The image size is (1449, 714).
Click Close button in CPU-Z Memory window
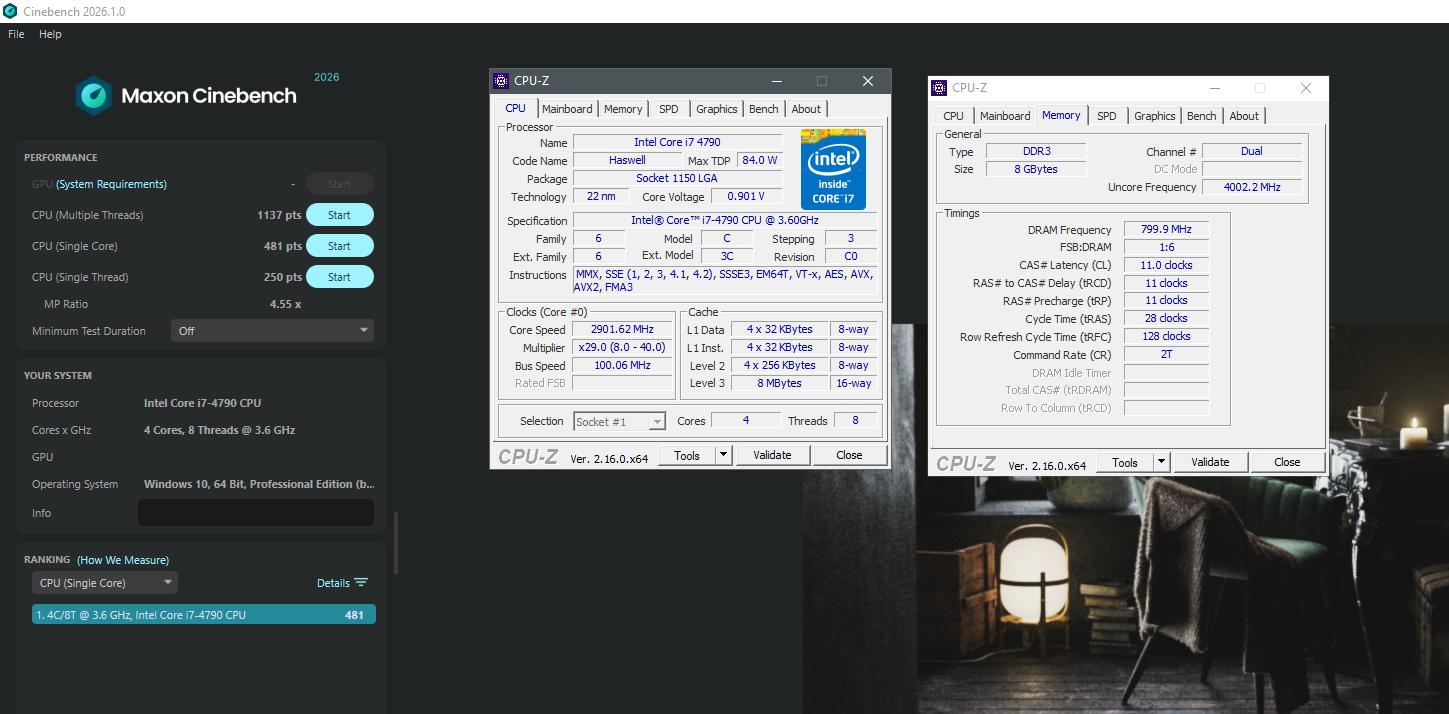pos(1287,462)
